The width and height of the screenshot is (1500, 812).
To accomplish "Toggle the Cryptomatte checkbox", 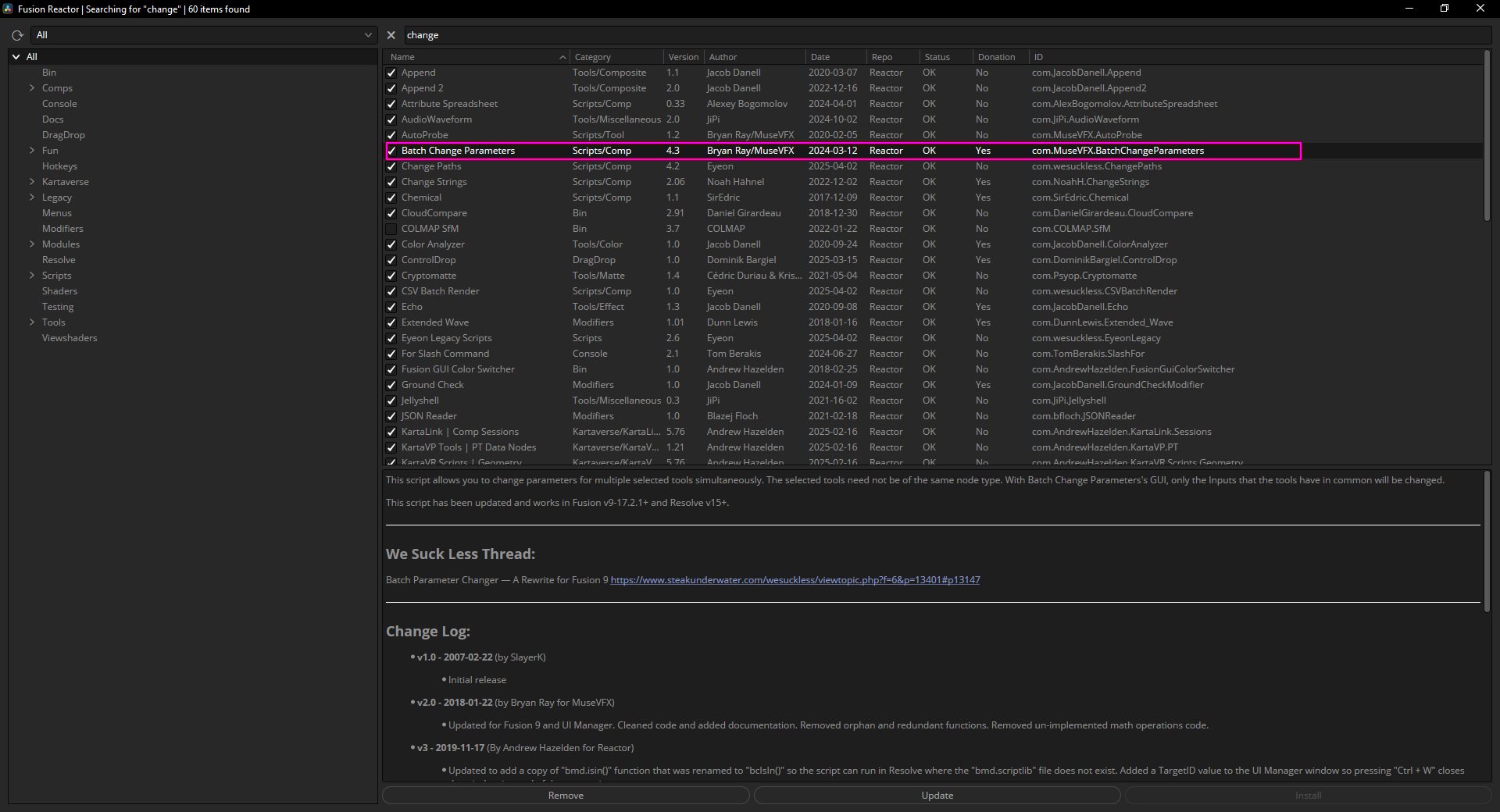I will coord(391,276).
